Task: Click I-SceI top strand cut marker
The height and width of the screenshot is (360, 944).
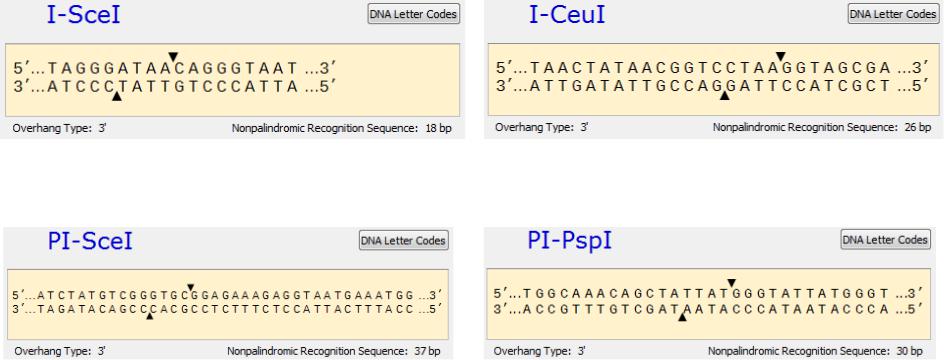Action: coord(173,57)
